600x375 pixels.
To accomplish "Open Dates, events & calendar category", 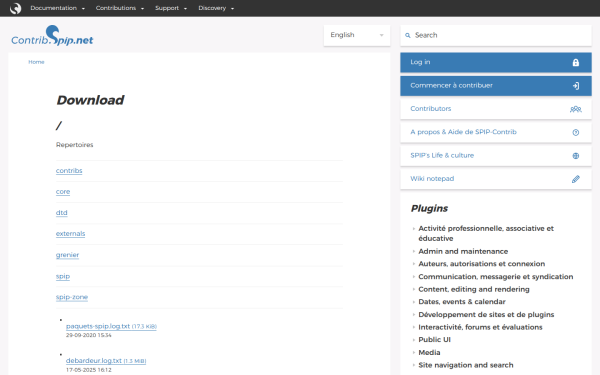I will tap(462, 302).
